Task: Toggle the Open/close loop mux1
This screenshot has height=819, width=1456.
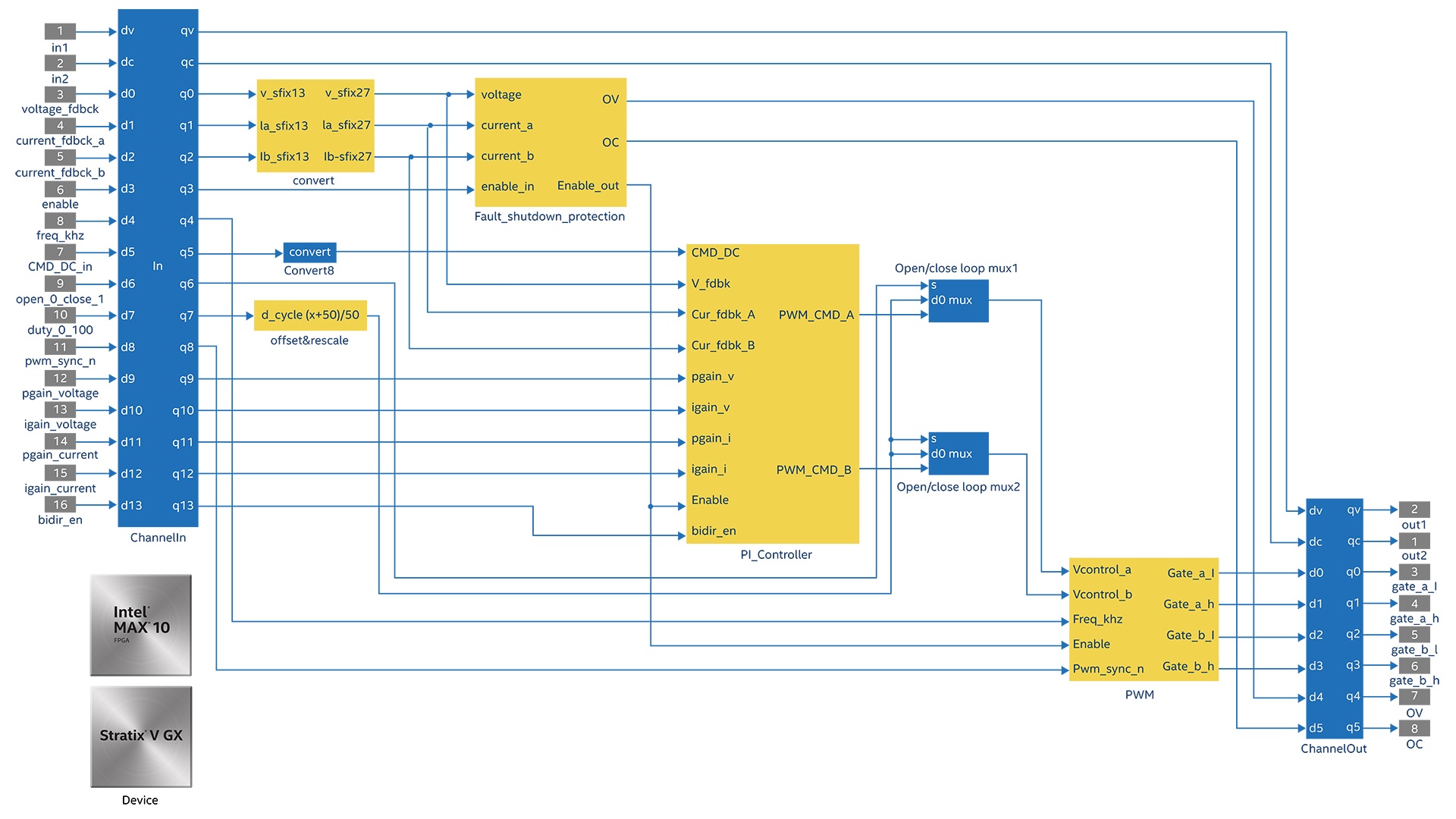Action: click(x=958, y=300)
